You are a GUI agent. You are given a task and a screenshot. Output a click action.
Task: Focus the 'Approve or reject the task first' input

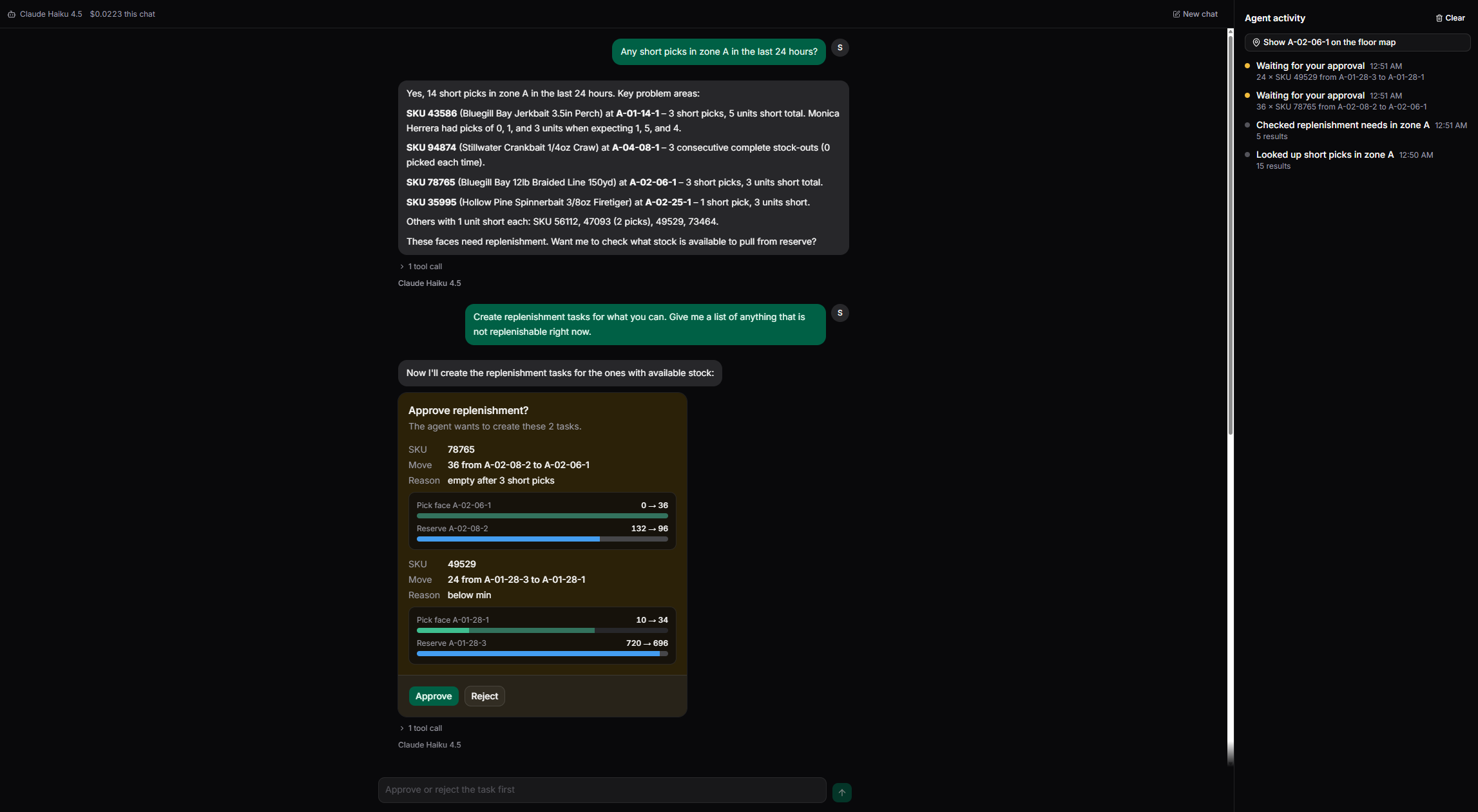click(602, 790)
